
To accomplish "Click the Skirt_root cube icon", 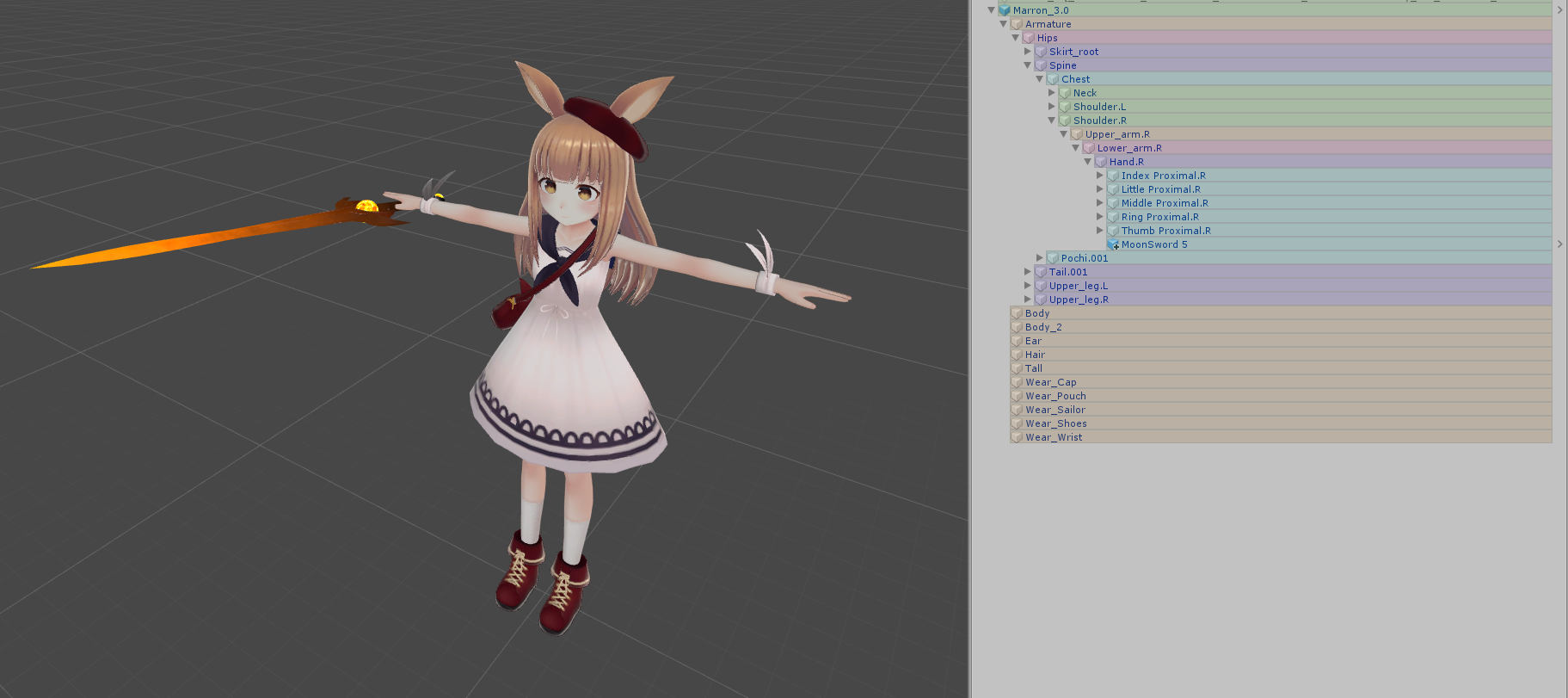I will click(x=1041, y=52).
